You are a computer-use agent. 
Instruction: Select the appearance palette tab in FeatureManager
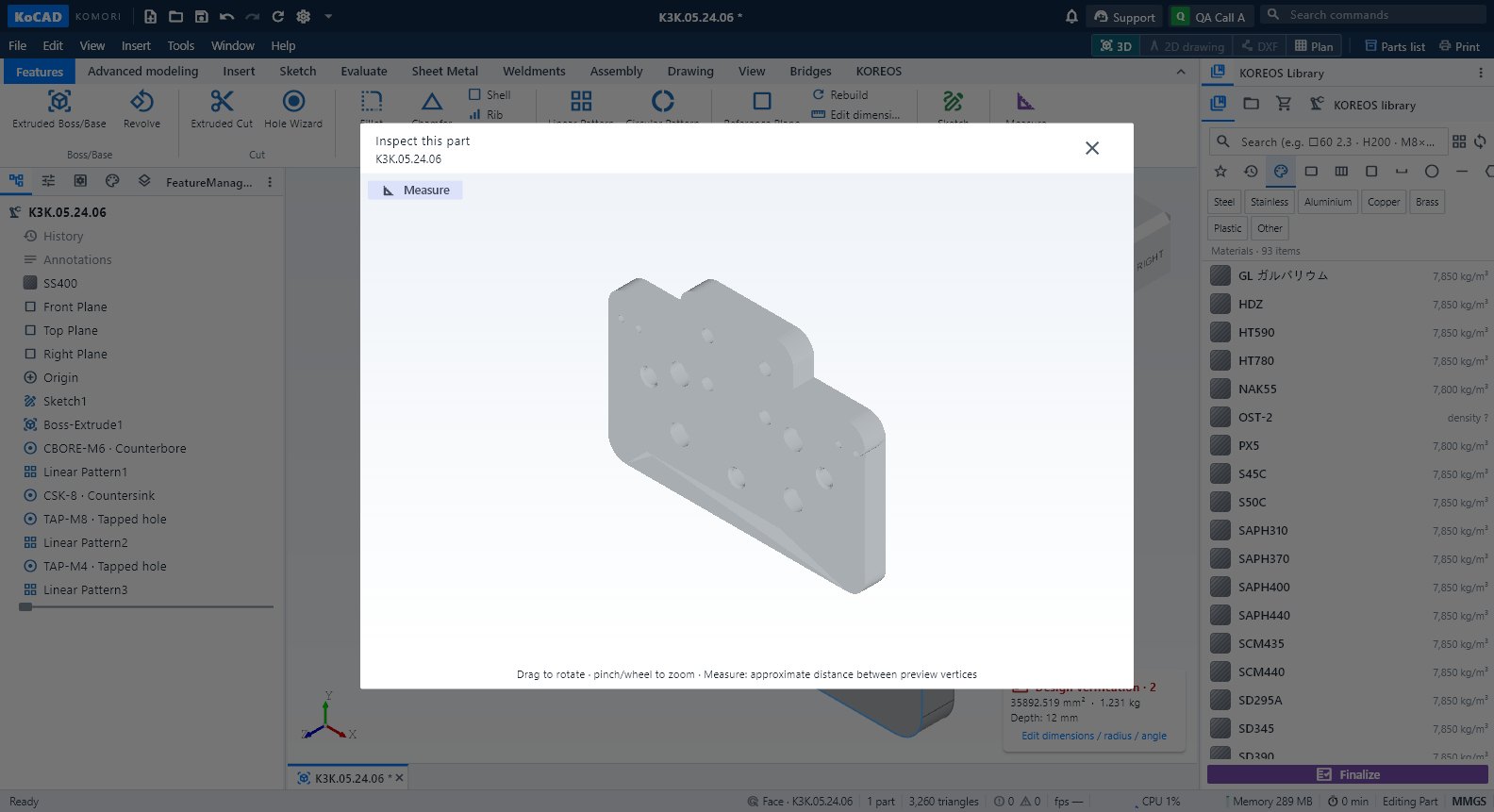point(112,181)
